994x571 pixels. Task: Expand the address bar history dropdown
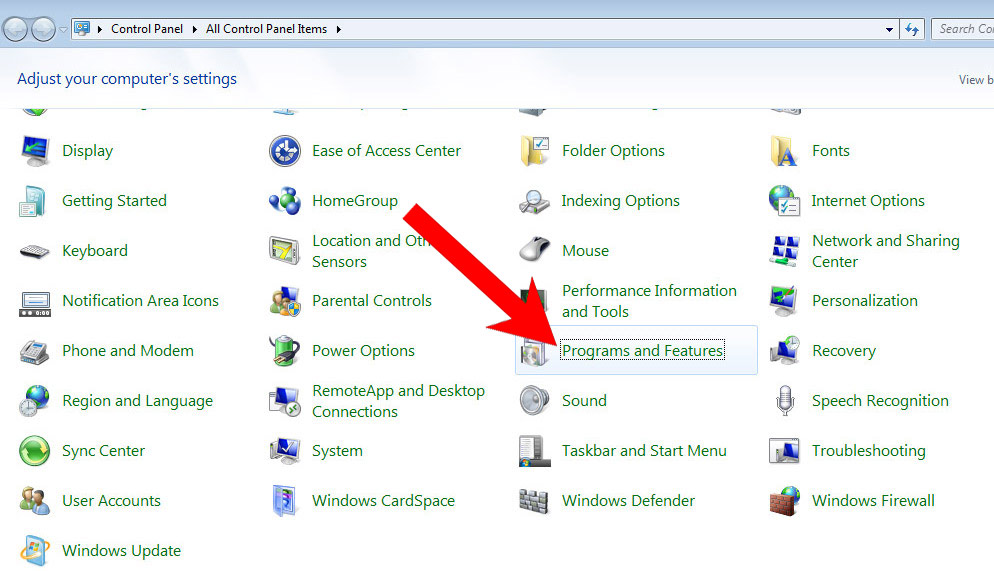click(889, 29)
